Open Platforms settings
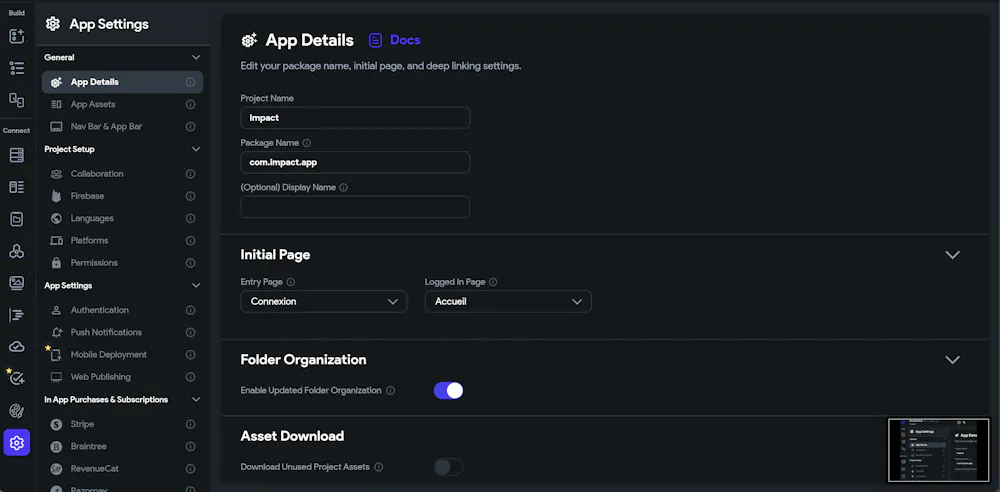The width and height of the screenshot is (1000, 492). pyautogui.click(x=122, y=241)
